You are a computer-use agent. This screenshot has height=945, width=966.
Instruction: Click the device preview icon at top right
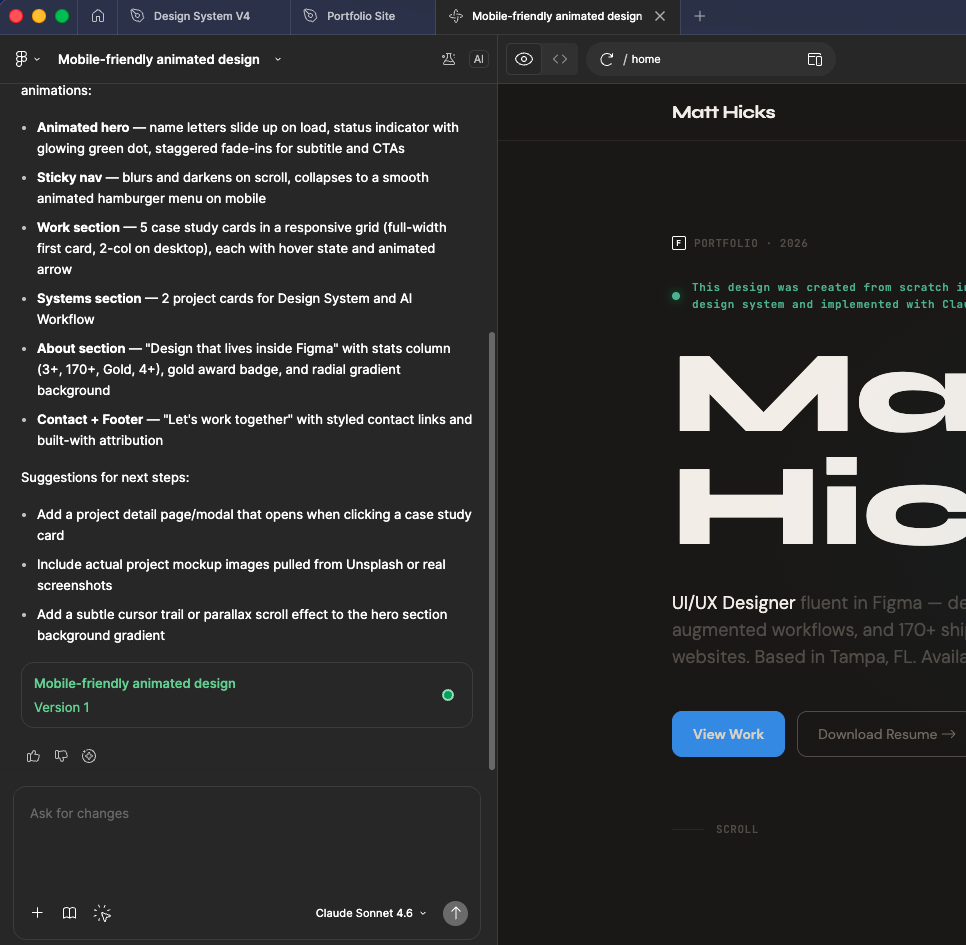pos(815,59)
